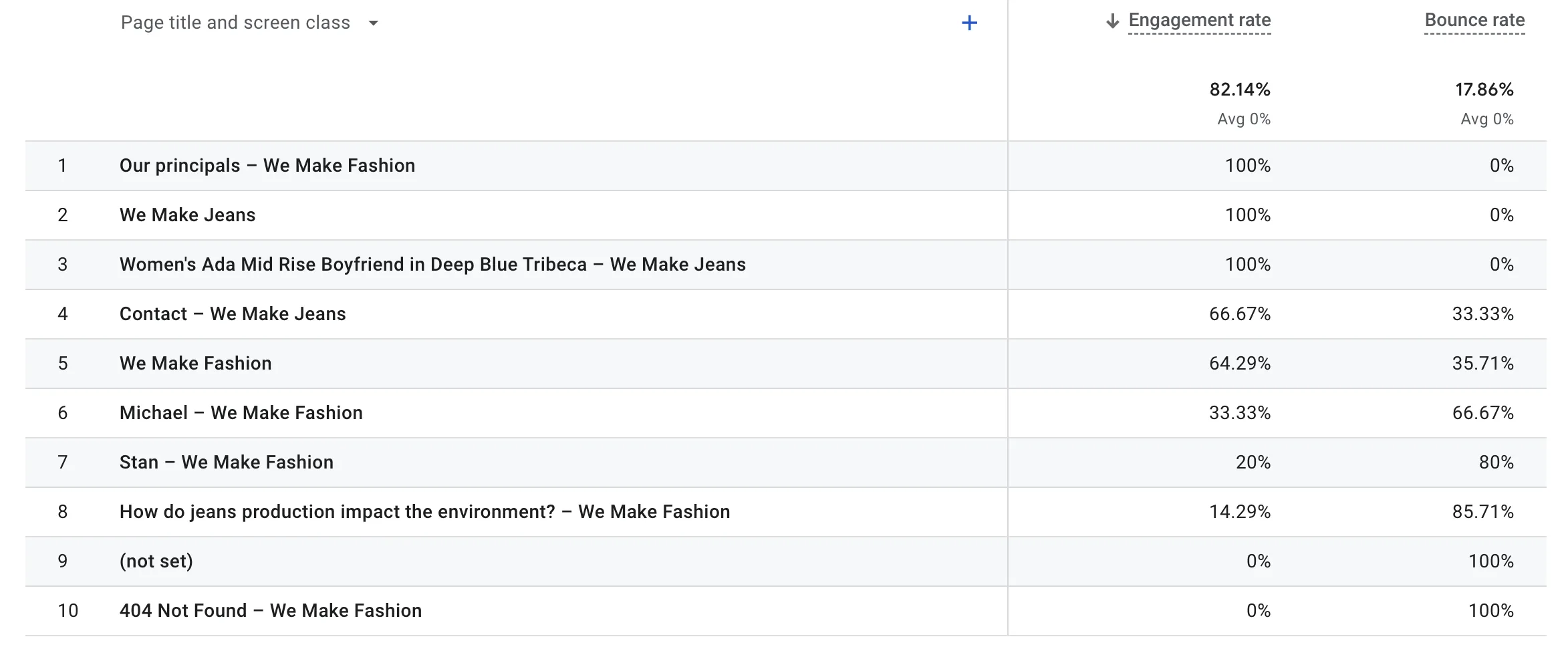Sort by Bounce rate column header
The width and height of the screenshot is (1568, 659).
pos(1474,21)
